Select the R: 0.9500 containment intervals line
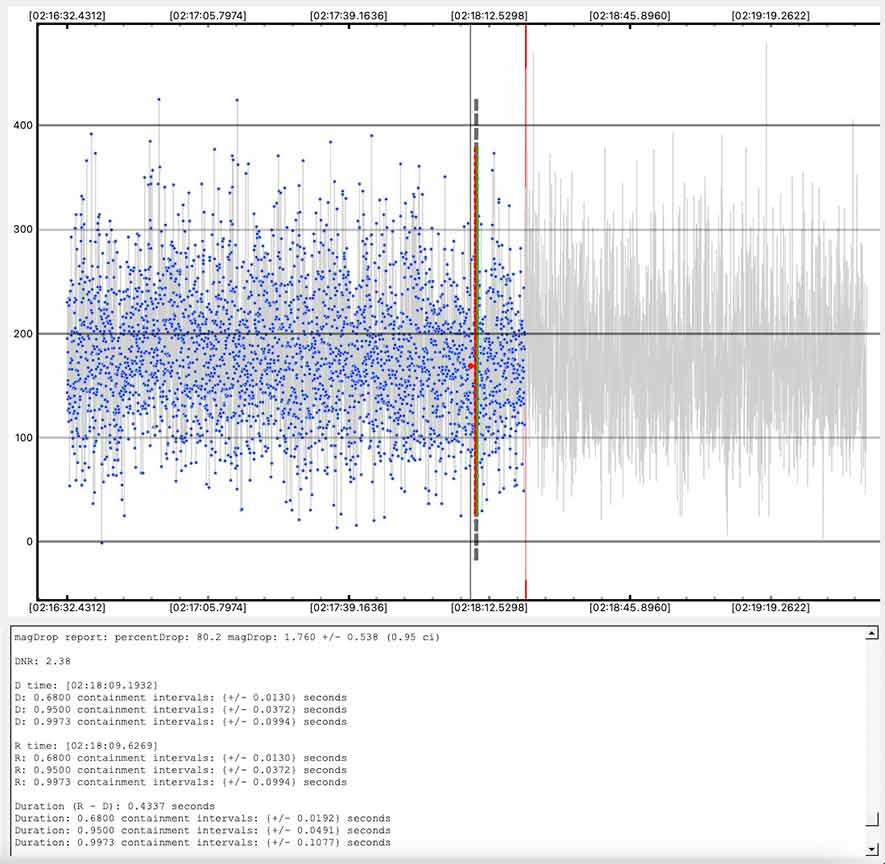The height and width of the screenshot is (864, 885). point(181,770)
